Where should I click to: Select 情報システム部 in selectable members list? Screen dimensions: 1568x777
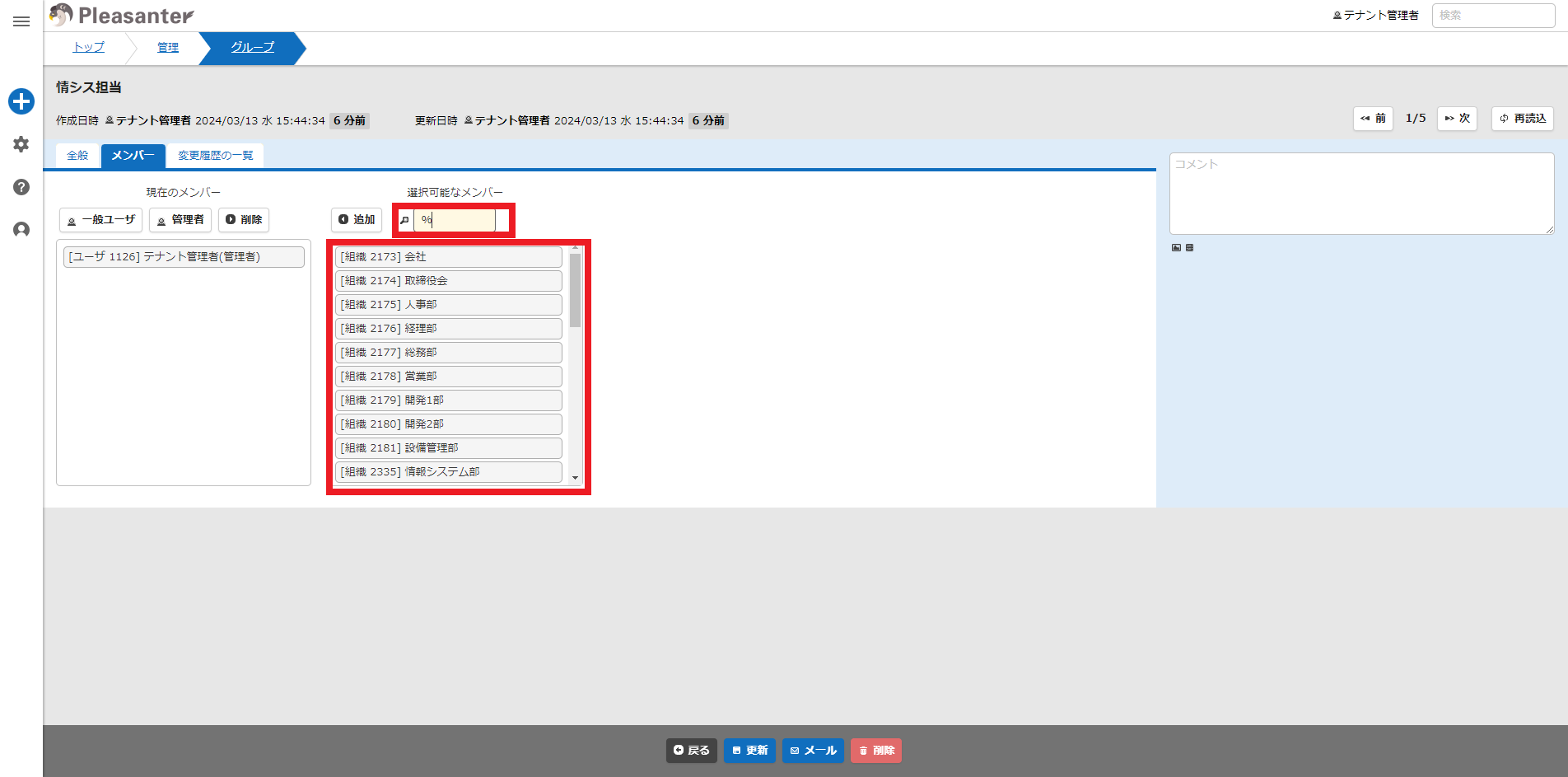click(449, 472)
